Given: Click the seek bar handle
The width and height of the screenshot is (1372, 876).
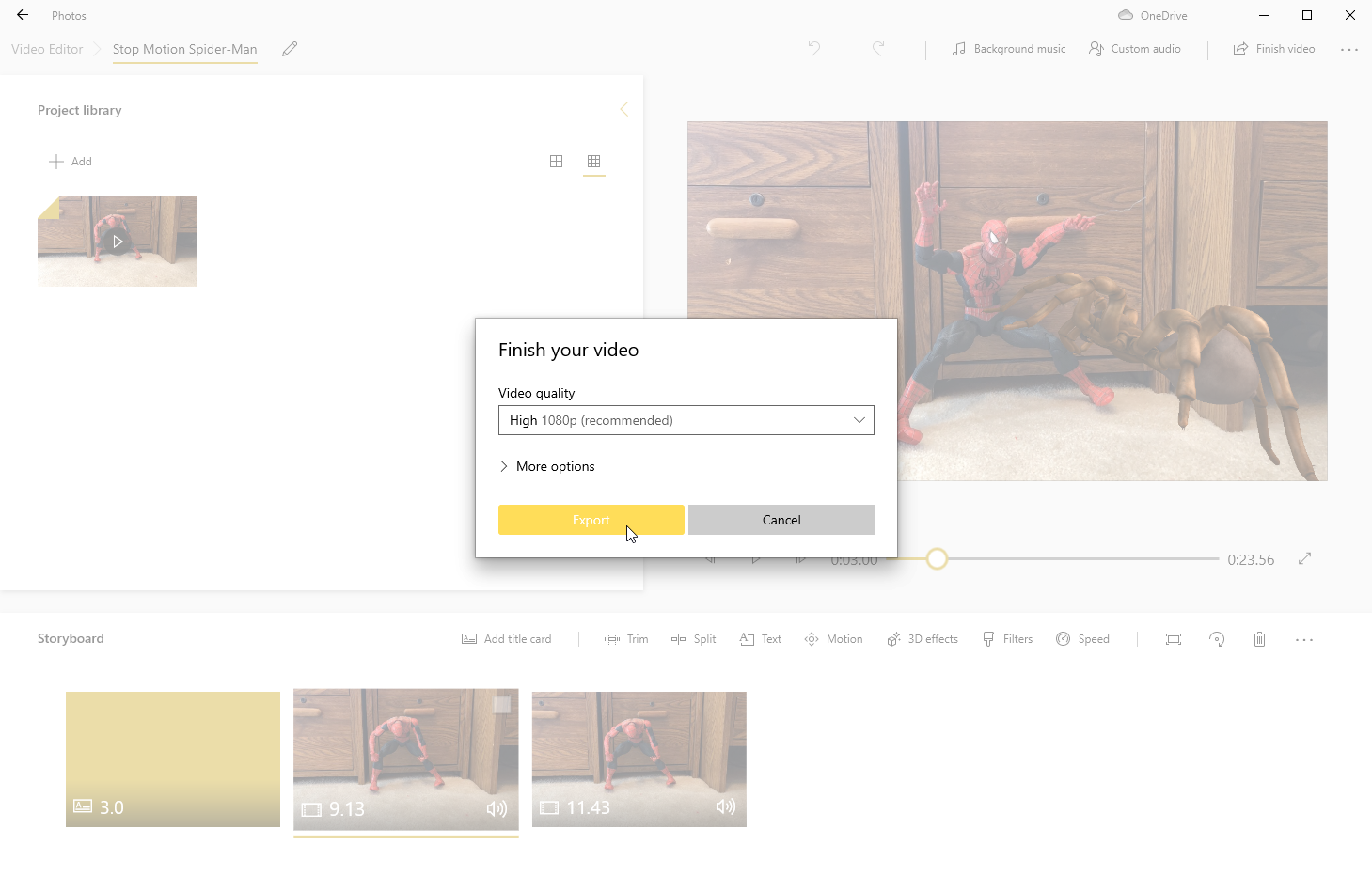Looking at the screenshot, I should click(937, 559).
